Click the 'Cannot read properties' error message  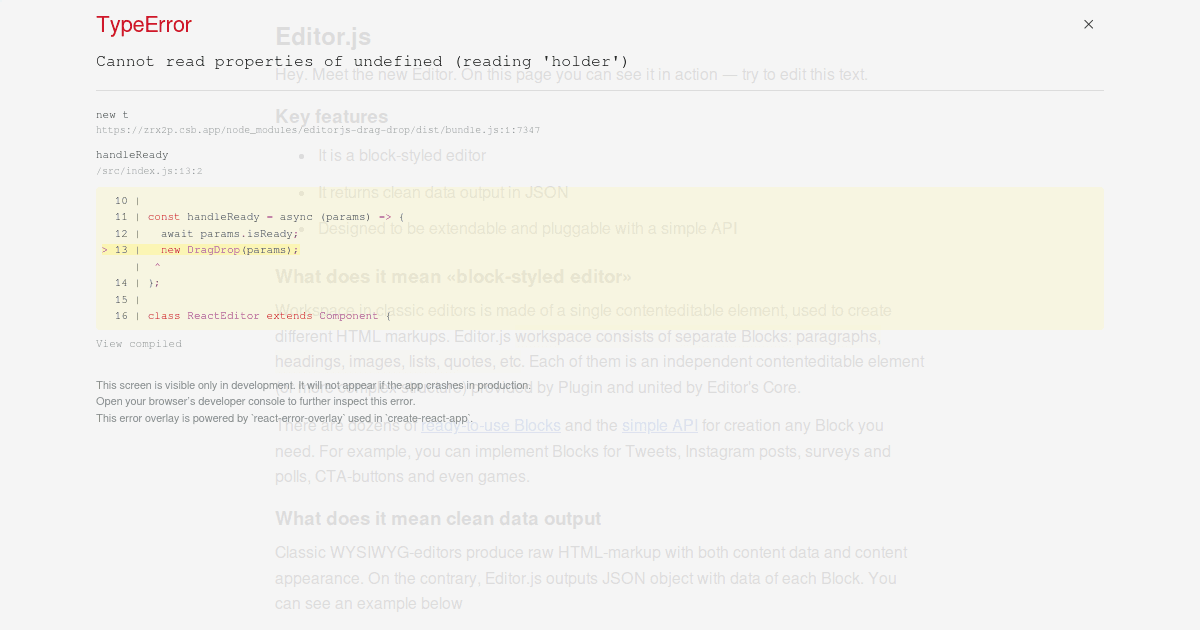pos(360,61)
